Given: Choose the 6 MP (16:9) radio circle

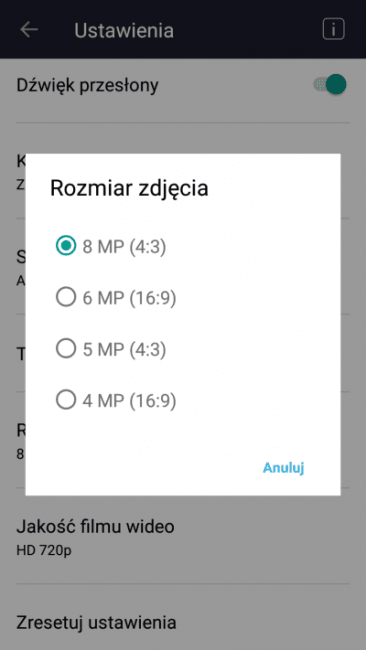Looking at the screenshot, I should [66, 298].
